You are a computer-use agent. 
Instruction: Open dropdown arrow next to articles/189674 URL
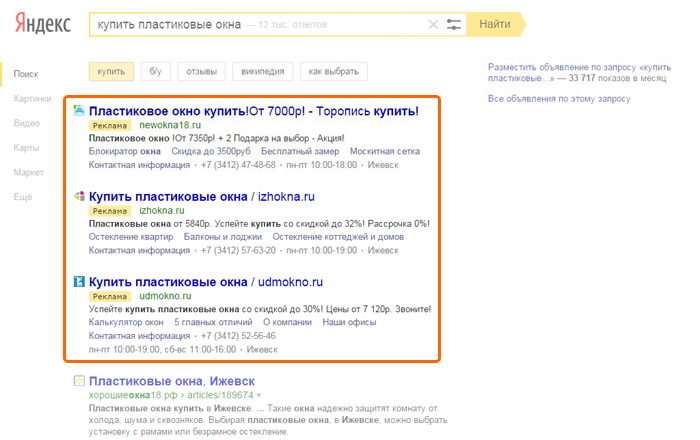click(258, 395)
